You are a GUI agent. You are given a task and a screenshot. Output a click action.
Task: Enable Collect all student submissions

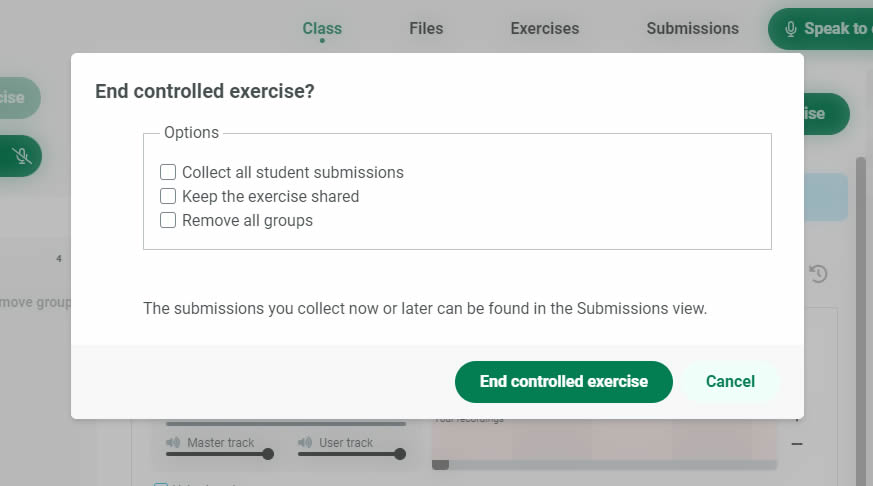pyautogui.click(x=168, y=172)
